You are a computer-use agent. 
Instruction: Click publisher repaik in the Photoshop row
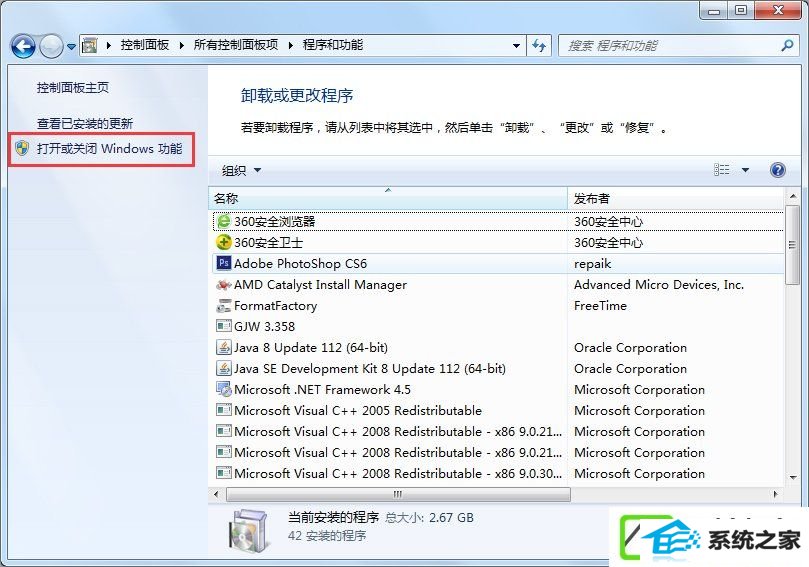[592, 264]
